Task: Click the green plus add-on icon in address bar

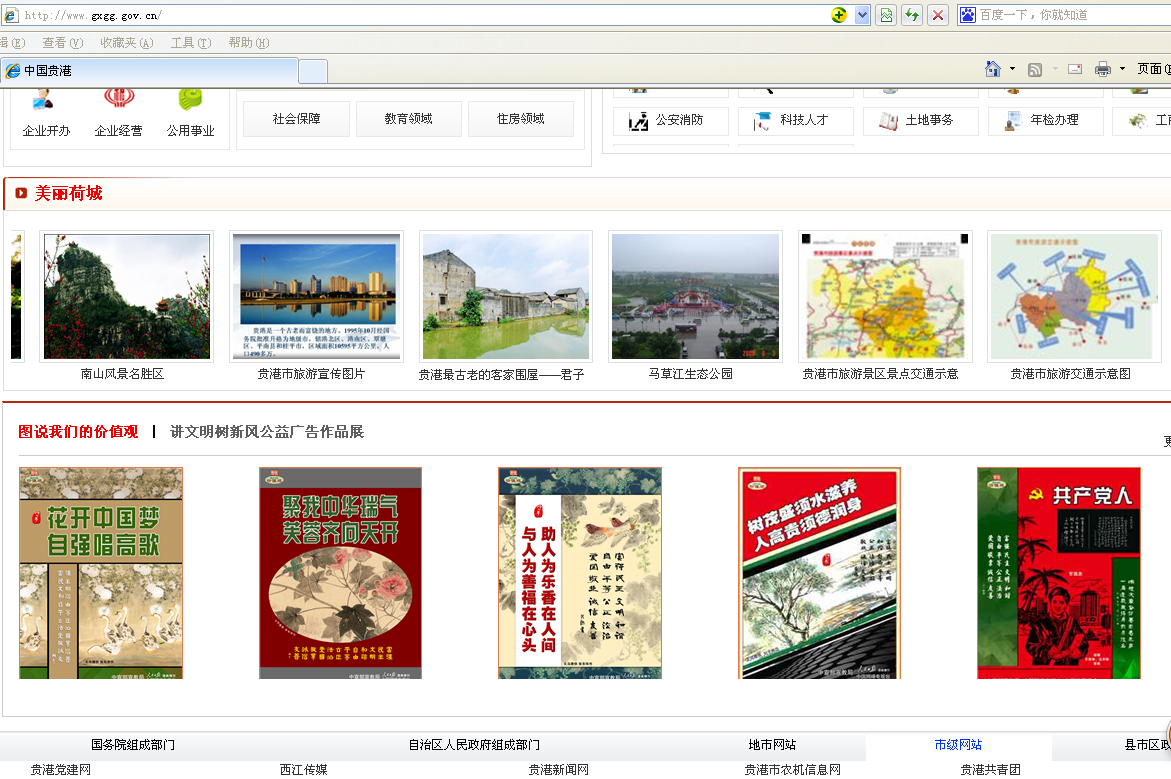Action: [x=839, y=15]
